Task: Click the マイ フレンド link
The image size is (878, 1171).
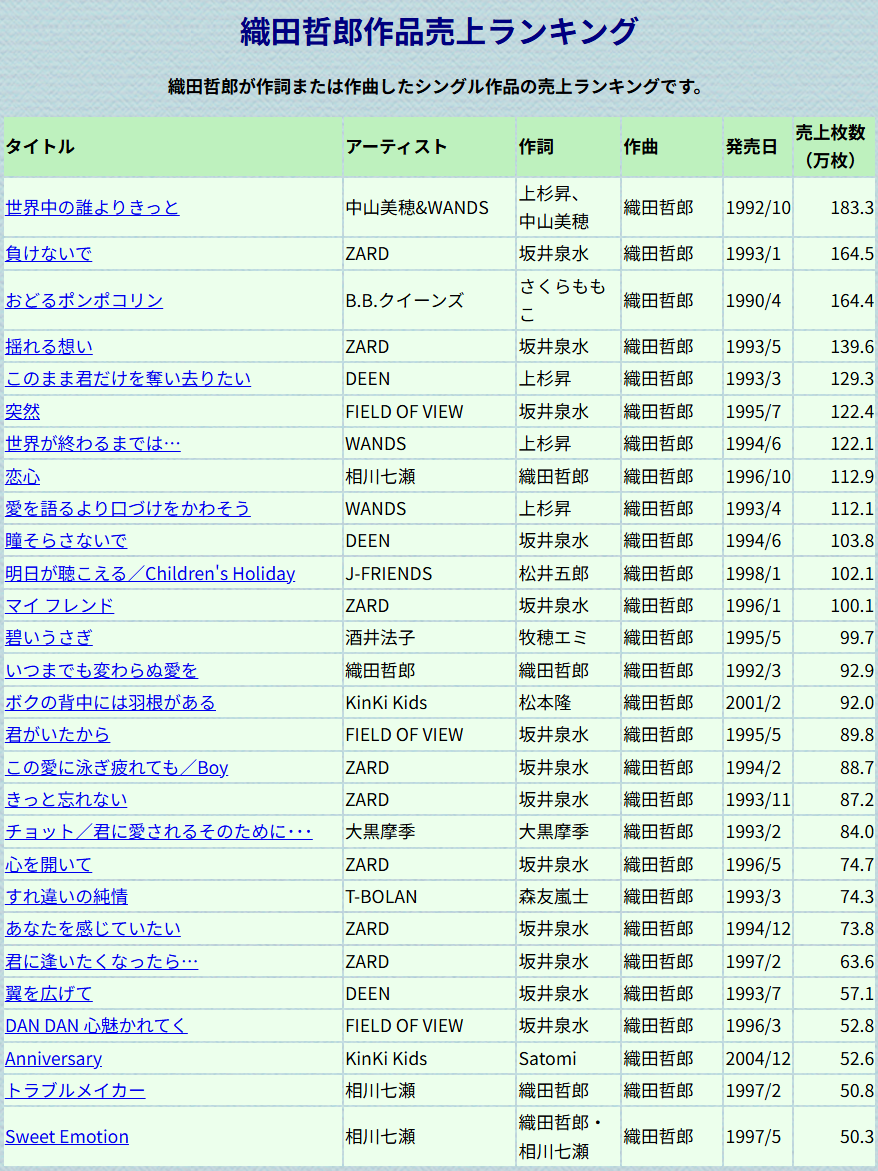Action: [x=59, y=606]
